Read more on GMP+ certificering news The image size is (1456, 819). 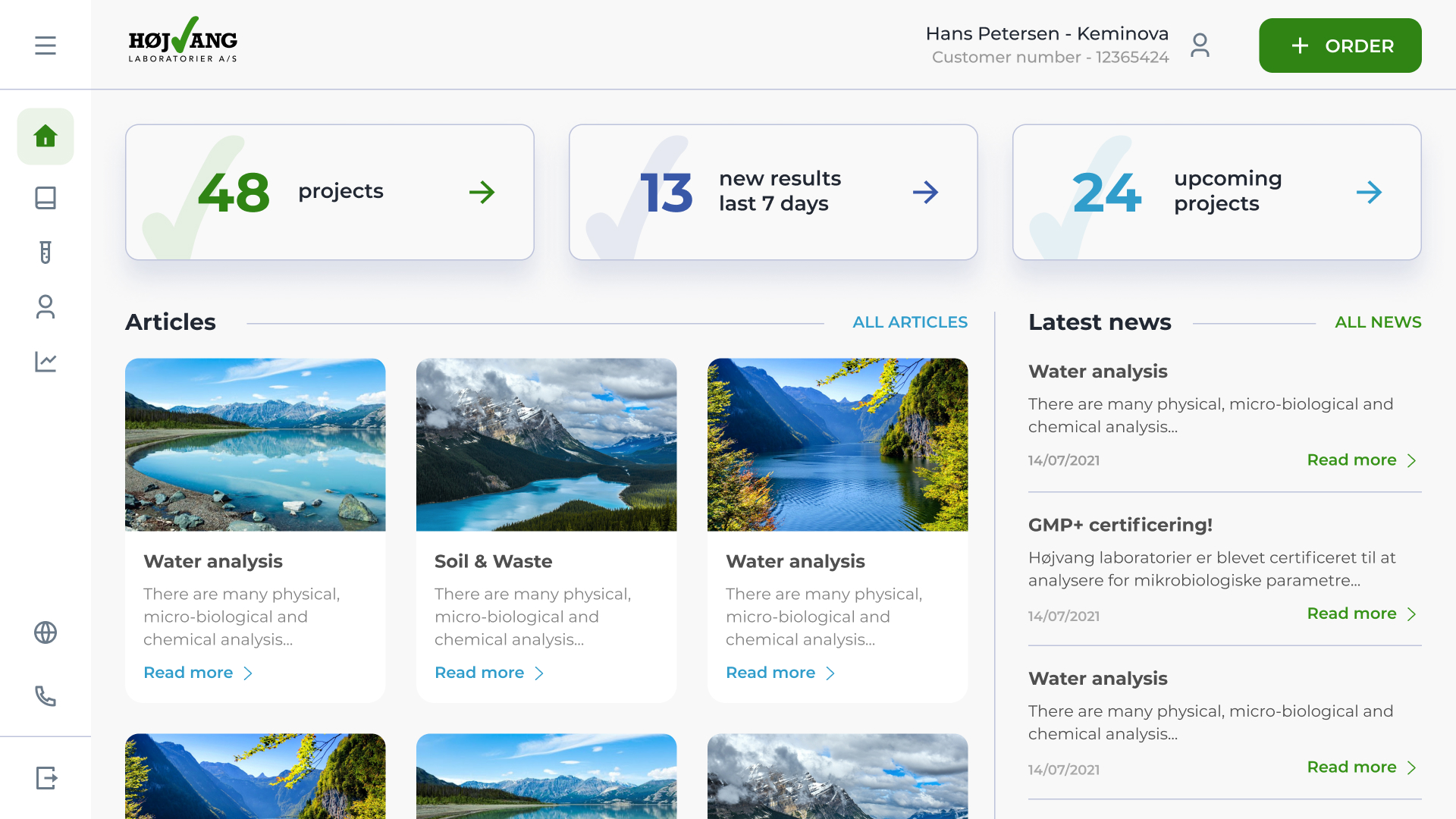[x=1361, y=613]
